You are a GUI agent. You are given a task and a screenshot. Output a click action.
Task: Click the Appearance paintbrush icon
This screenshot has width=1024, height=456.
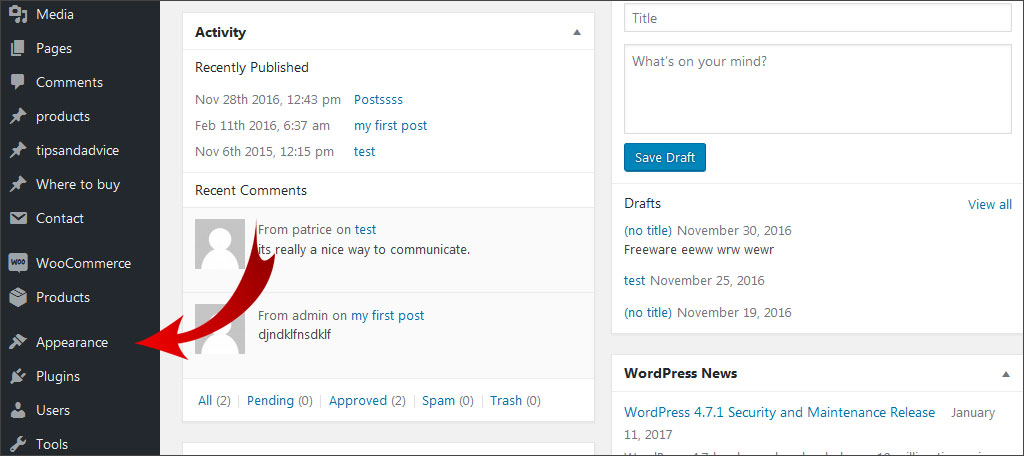tap(18, 342)
